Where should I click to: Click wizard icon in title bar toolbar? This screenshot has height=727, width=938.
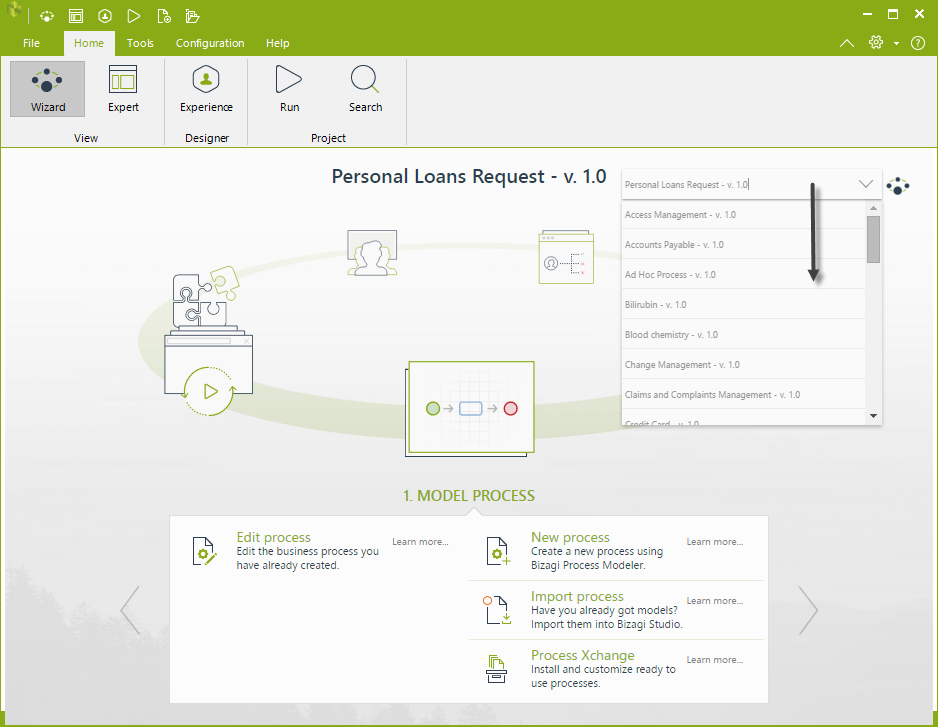point(47,16)
